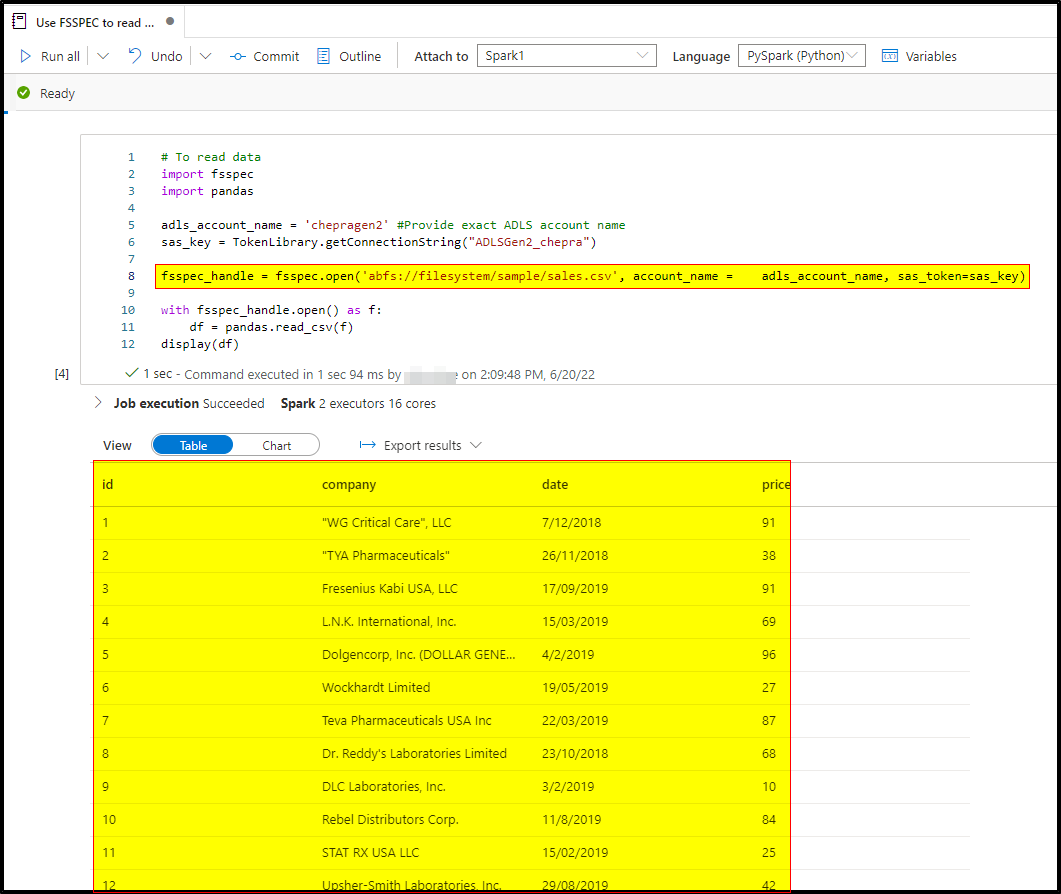Image resolution: width=1061 pixels, height=894 pixels.
Task: Select the Use FSSPEC to read notebook tab
Action: [x=95, y=22]
